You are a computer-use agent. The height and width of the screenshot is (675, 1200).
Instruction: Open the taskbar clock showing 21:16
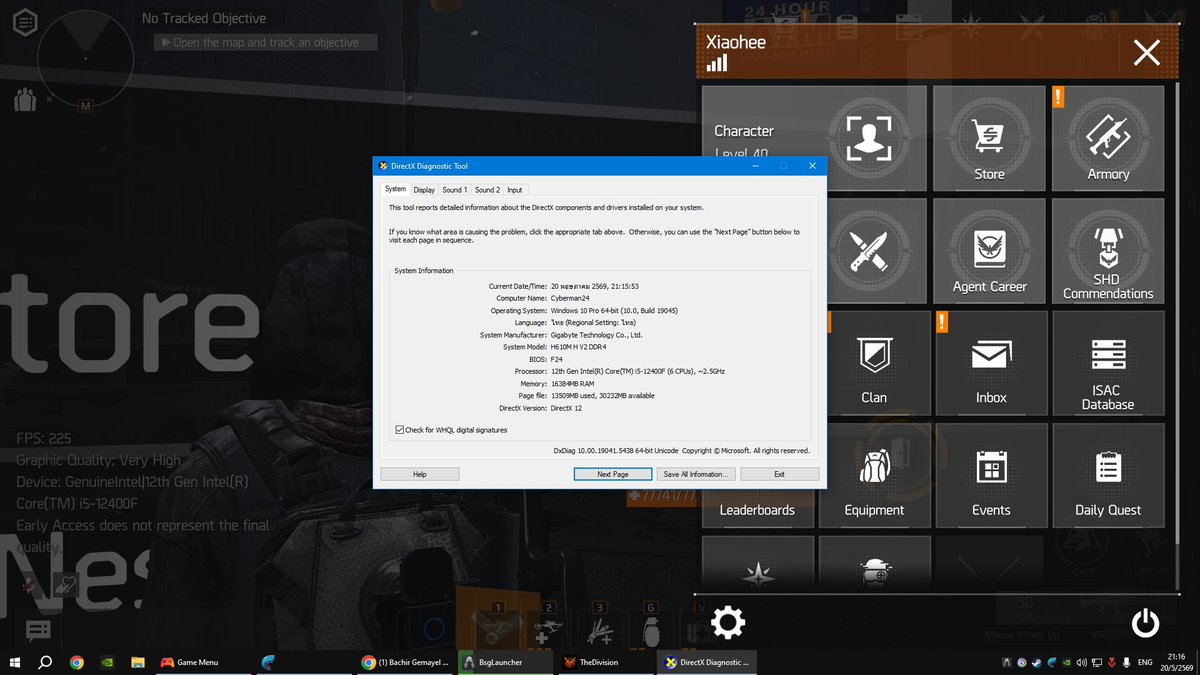1177,662
